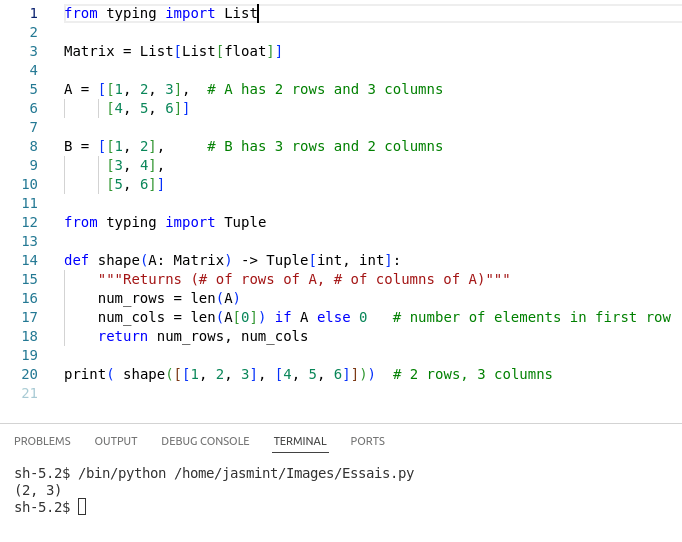The width and height of the screenshot is (682, 542).
Task: Select line number 5 in the gutter
Action: coord(33,89)
